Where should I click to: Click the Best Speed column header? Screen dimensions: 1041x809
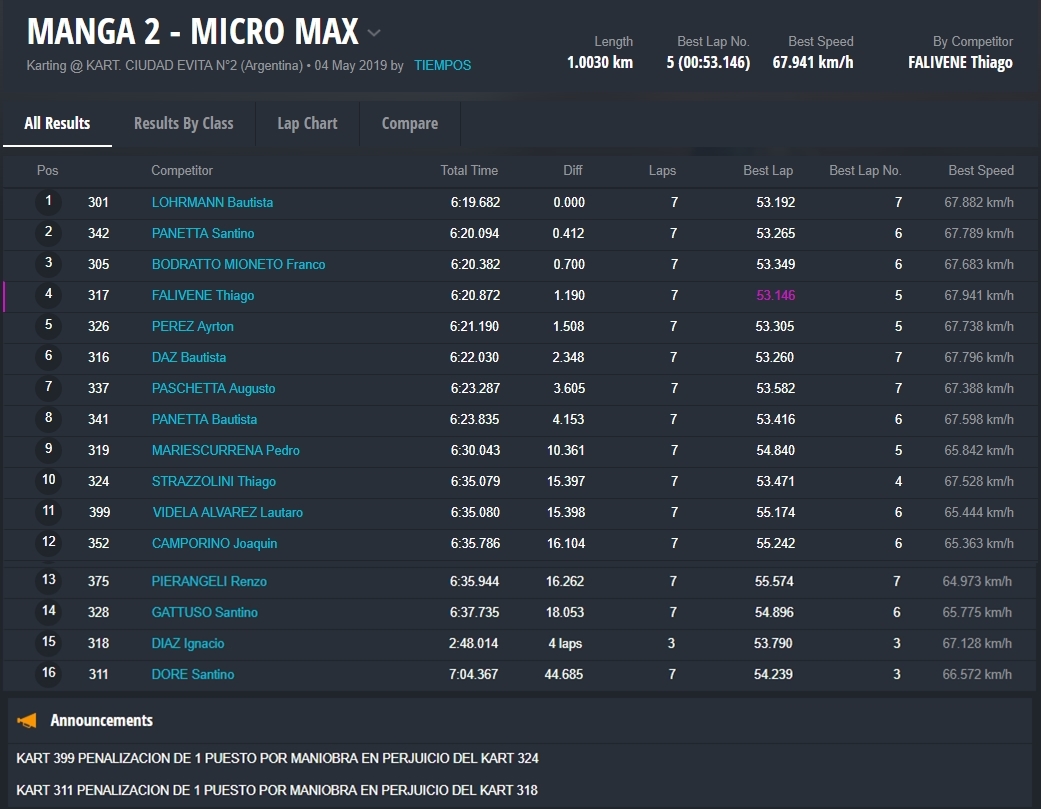coord(980,171)
